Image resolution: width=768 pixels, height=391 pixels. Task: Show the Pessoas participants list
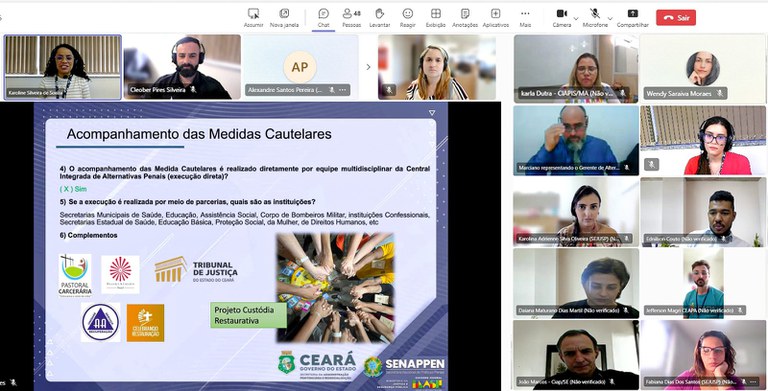click(352, 18)
